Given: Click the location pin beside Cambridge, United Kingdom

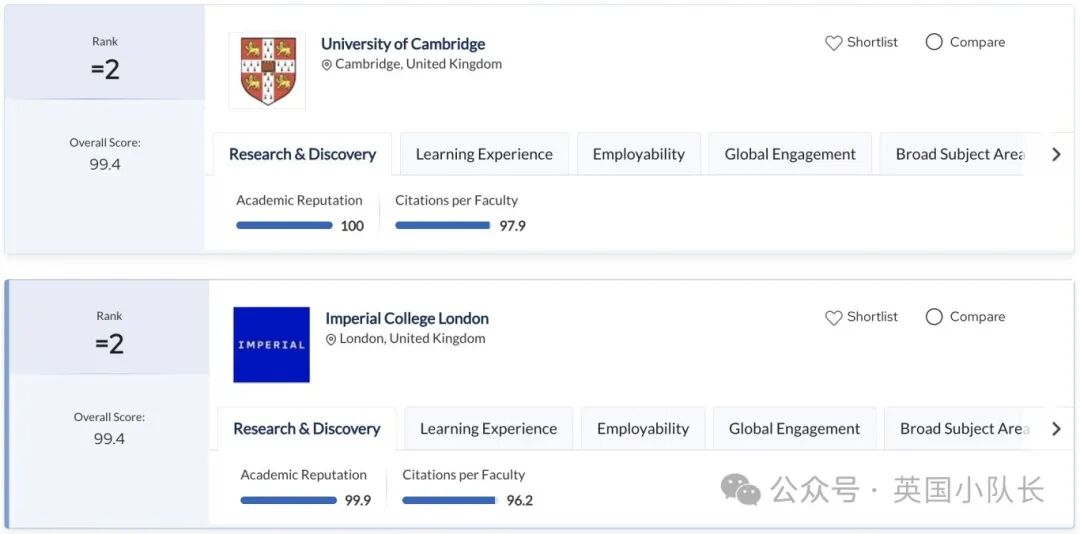Looking at the screenshot, I should click(x=326, y=65).
